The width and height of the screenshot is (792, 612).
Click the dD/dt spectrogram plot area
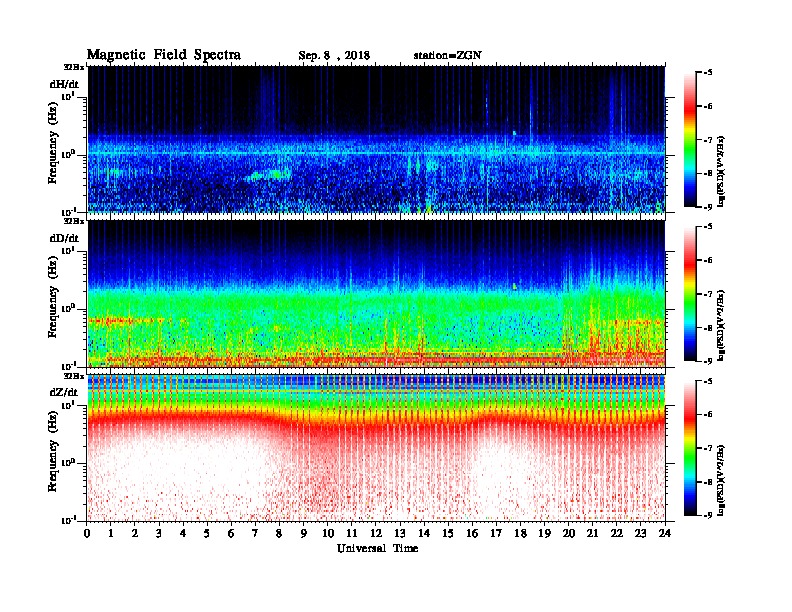(376, 293)
